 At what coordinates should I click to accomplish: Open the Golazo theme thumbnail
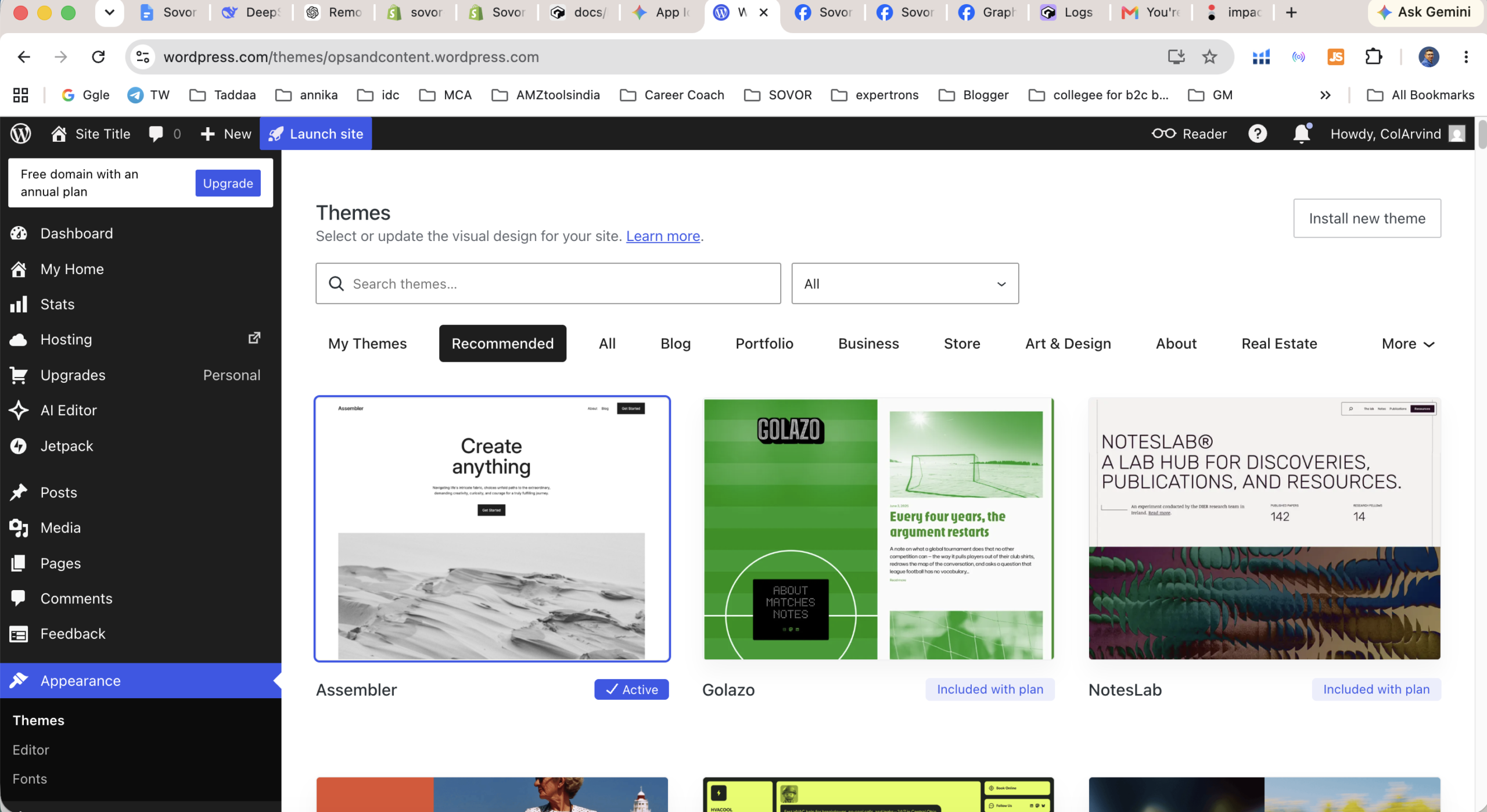click(x=878, y=529)
